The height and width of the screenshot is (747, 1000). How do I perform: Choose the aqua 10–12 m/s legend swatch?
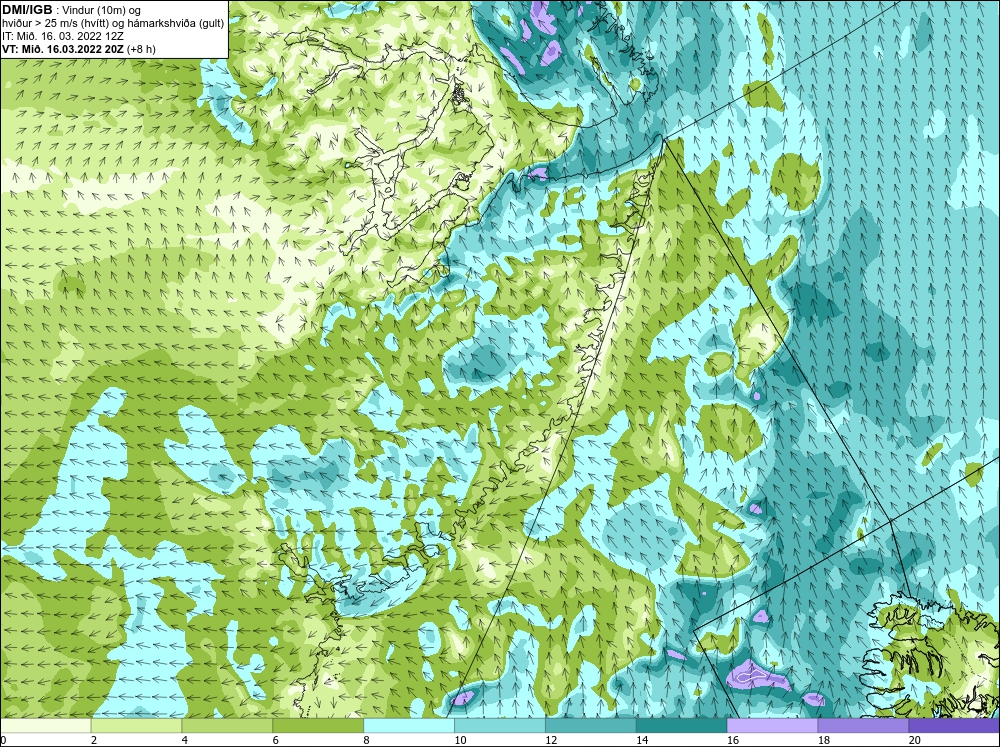[499, 726]
